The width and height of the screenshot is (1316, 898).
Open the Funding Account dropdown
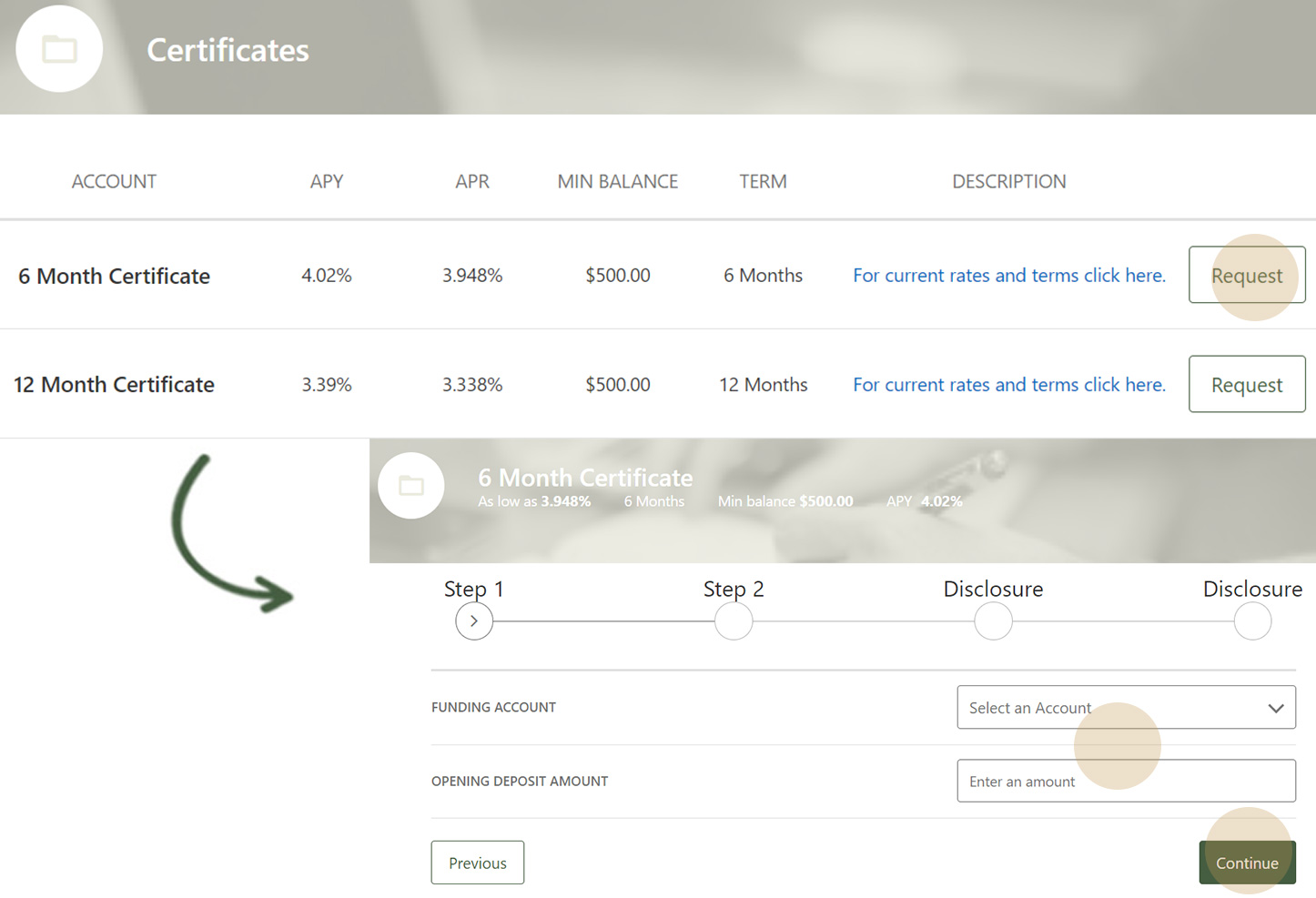(1126, 707)
